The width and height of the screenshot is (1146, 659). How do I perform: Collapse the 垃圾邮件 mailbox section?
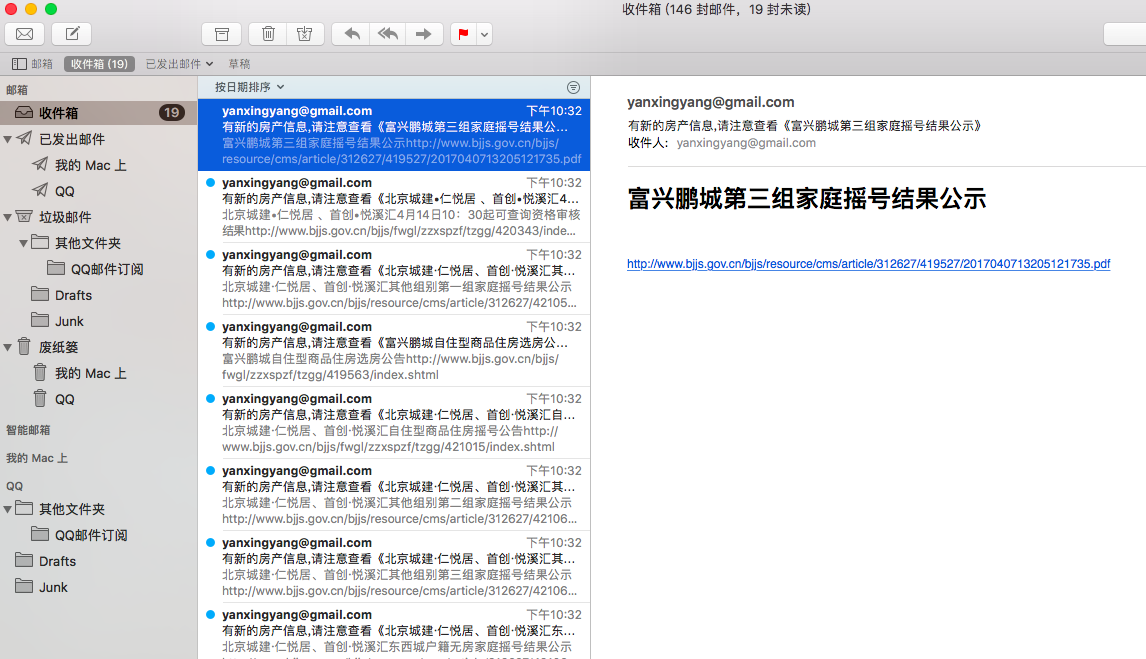click(8, 215)
